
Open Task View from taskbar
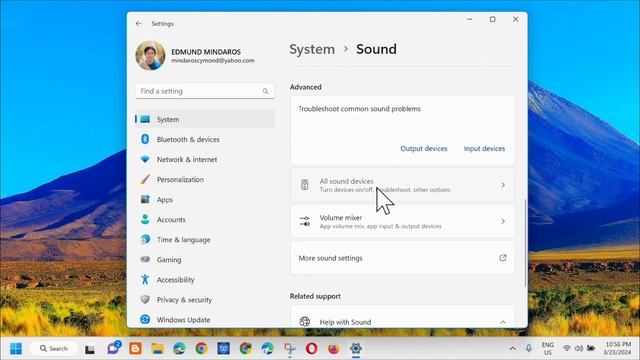click(x=89, y=349)
